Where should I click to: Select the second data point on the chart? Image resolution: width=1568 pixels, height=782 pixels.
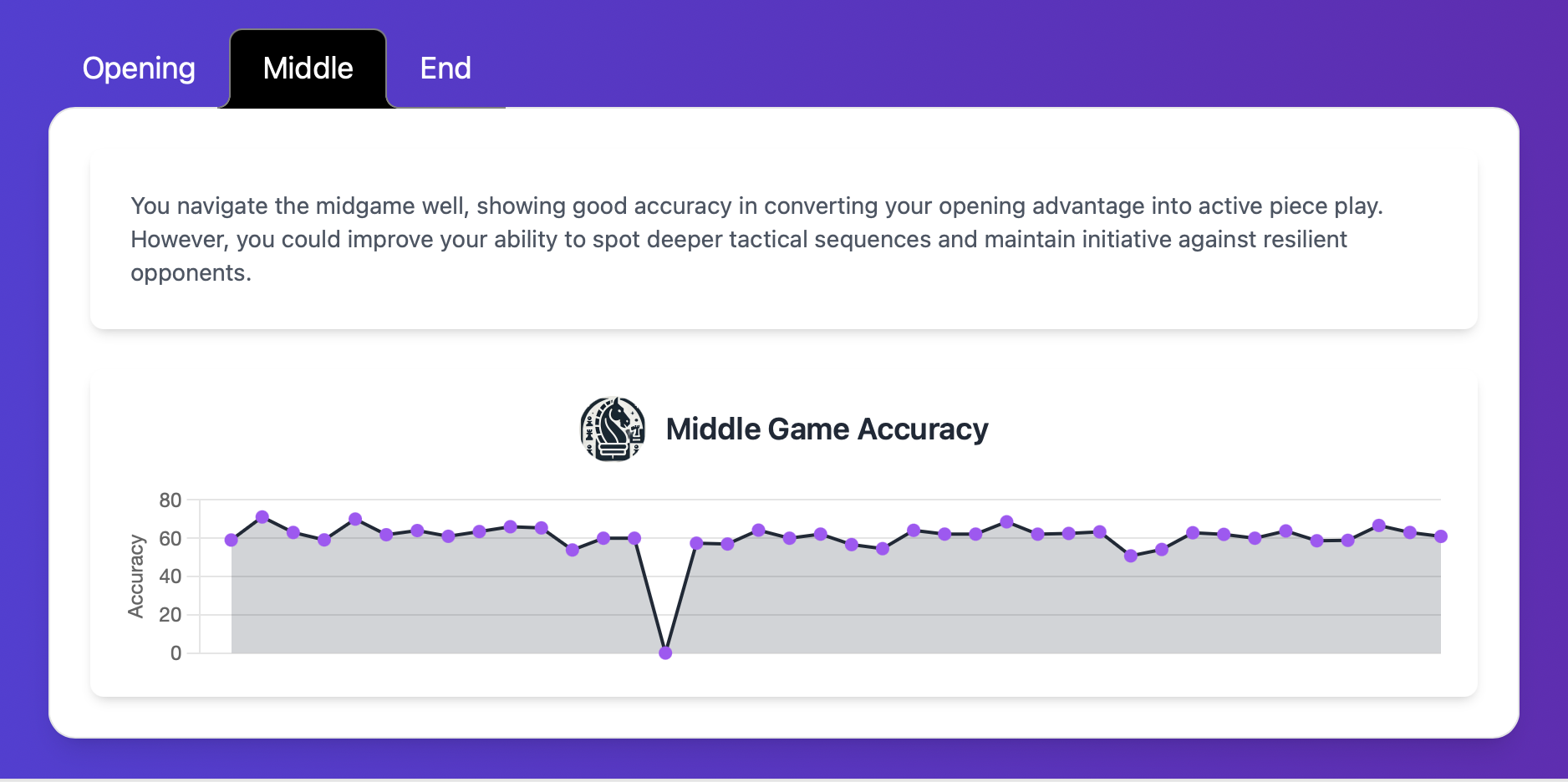(x=262, y=517)
